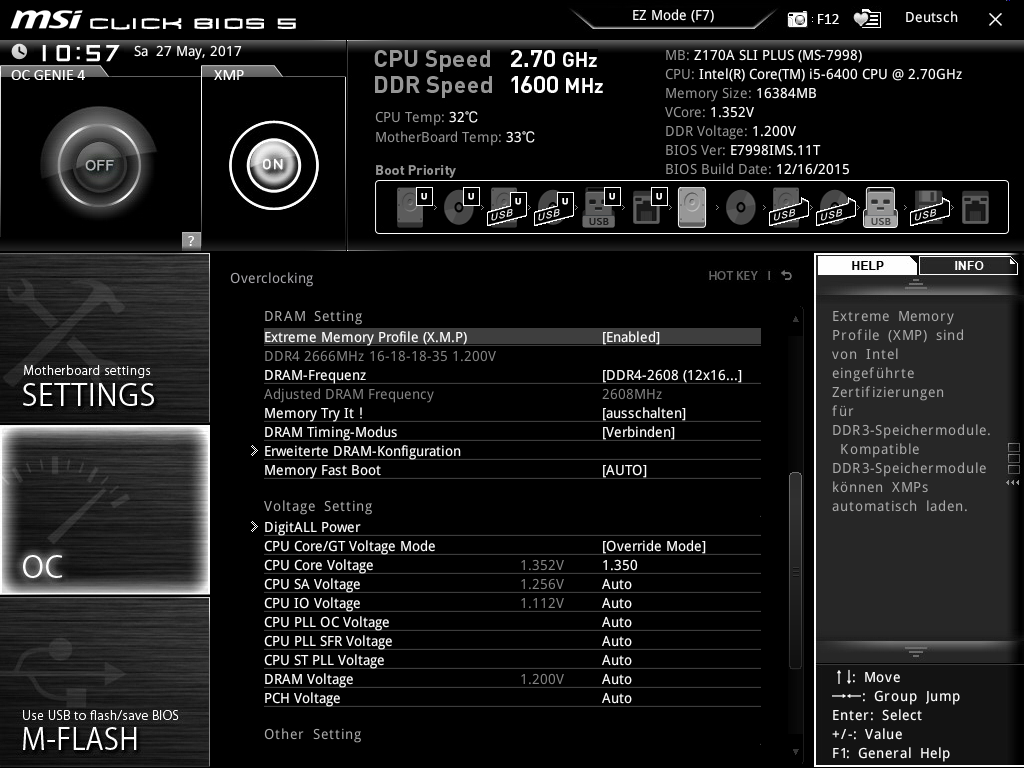The image size is (1024, 768).
Task: Click the date Sa 27 May, 2017
Action: click(x=187, y=51)
